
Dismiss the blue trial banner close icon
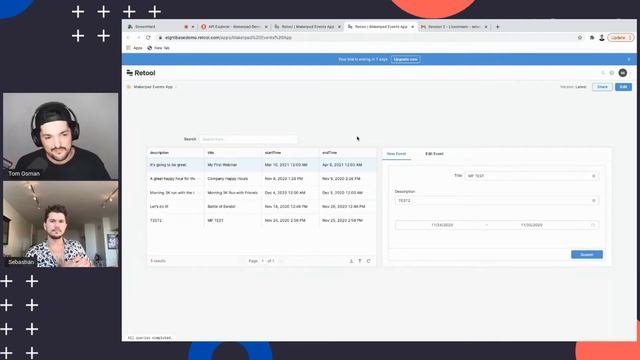(x=629, y=59)
